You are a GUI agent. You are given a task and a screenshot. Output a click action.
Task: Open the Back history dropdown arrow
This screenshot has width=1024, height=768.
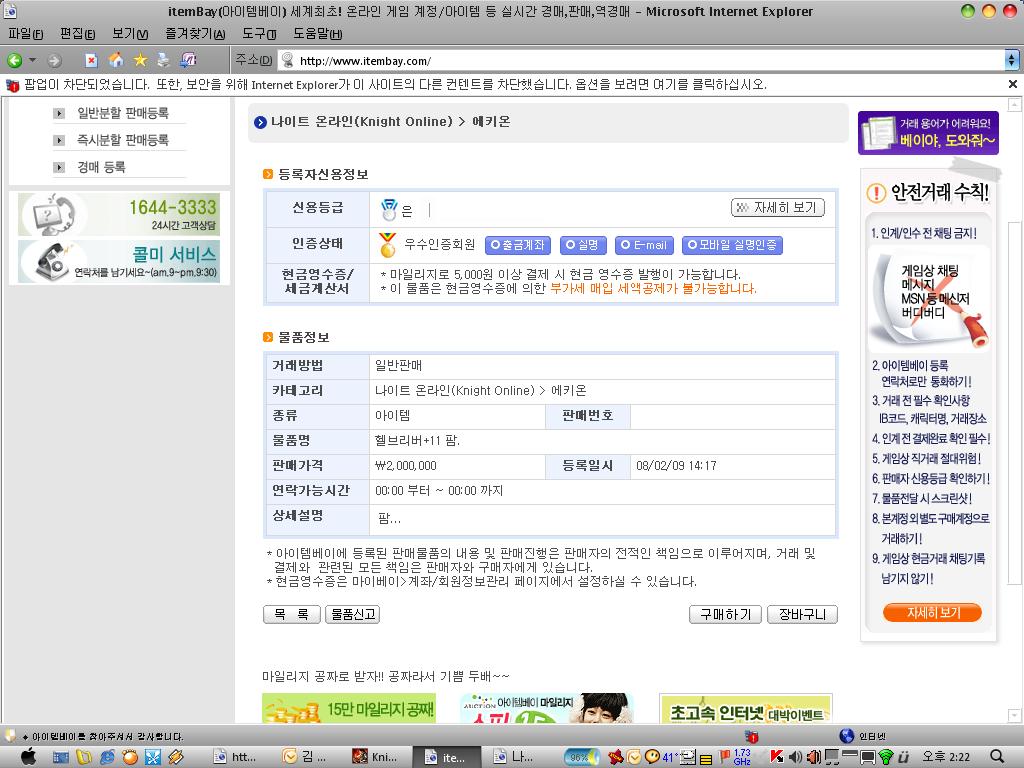click(32, 60)
